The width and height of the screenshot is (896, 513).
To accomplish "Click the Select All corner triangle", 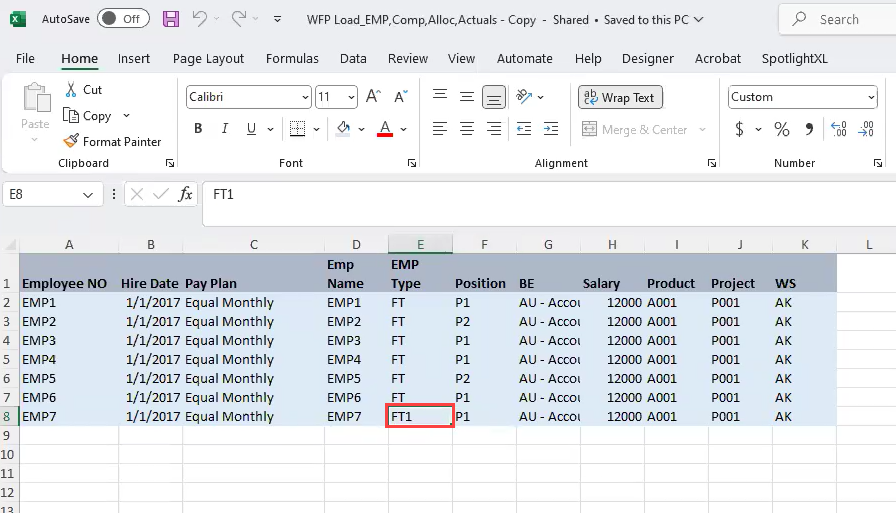I will (x=10, y=246).
